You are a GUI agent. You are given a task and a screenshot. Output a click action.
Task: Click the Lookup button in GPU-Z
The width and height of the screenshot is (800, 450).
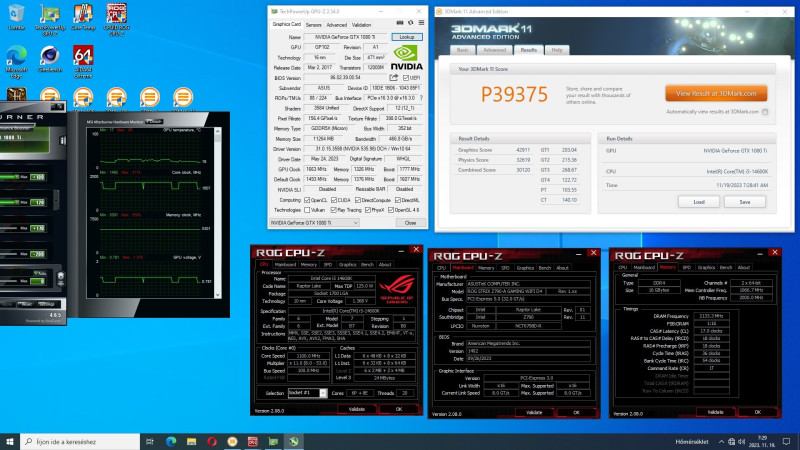(x=407, y=37)
